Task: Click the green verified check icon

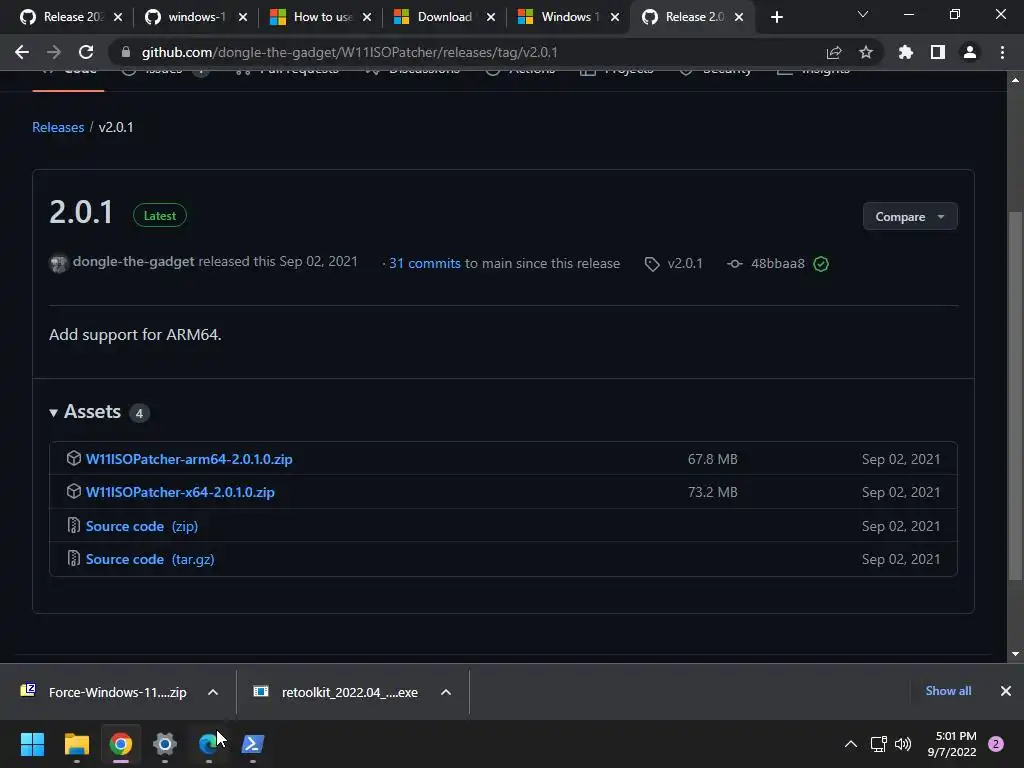Action: 821,264
